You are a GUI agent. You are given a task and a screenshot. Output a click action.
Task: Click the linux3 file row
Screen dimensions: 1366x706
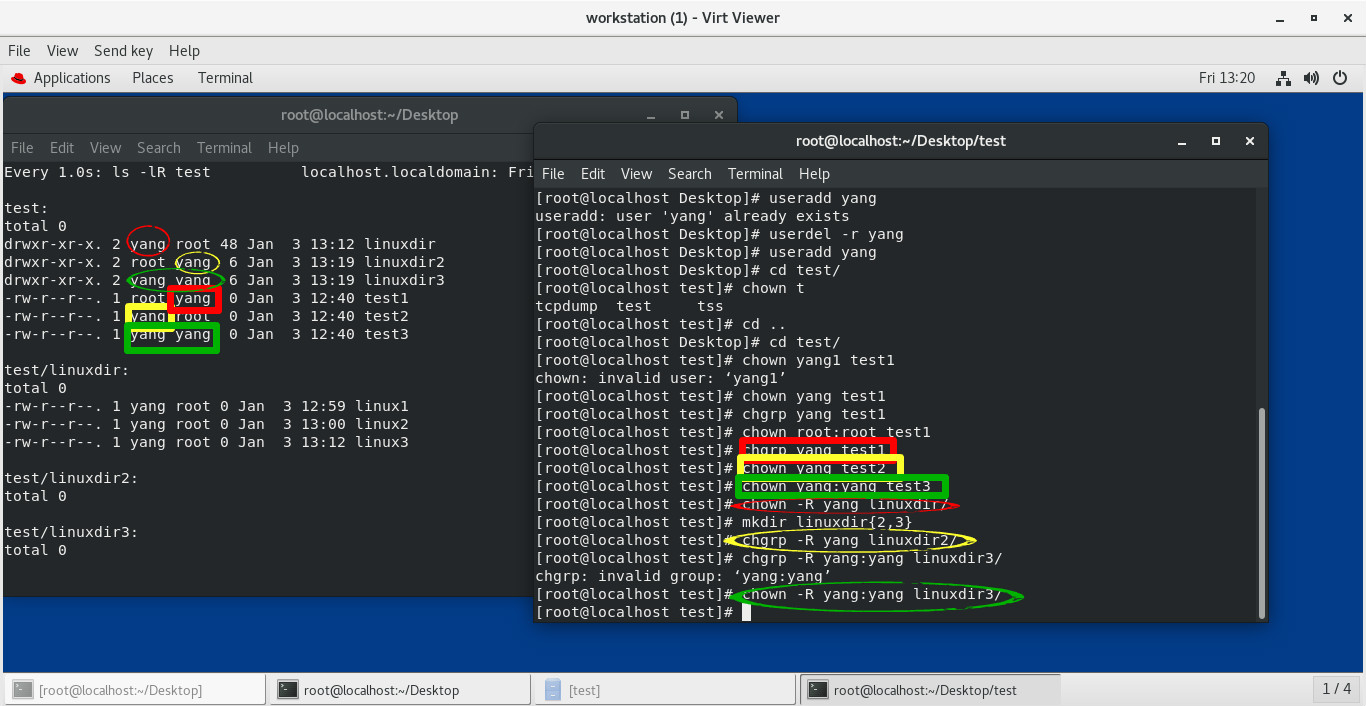(x=207, y=442)
